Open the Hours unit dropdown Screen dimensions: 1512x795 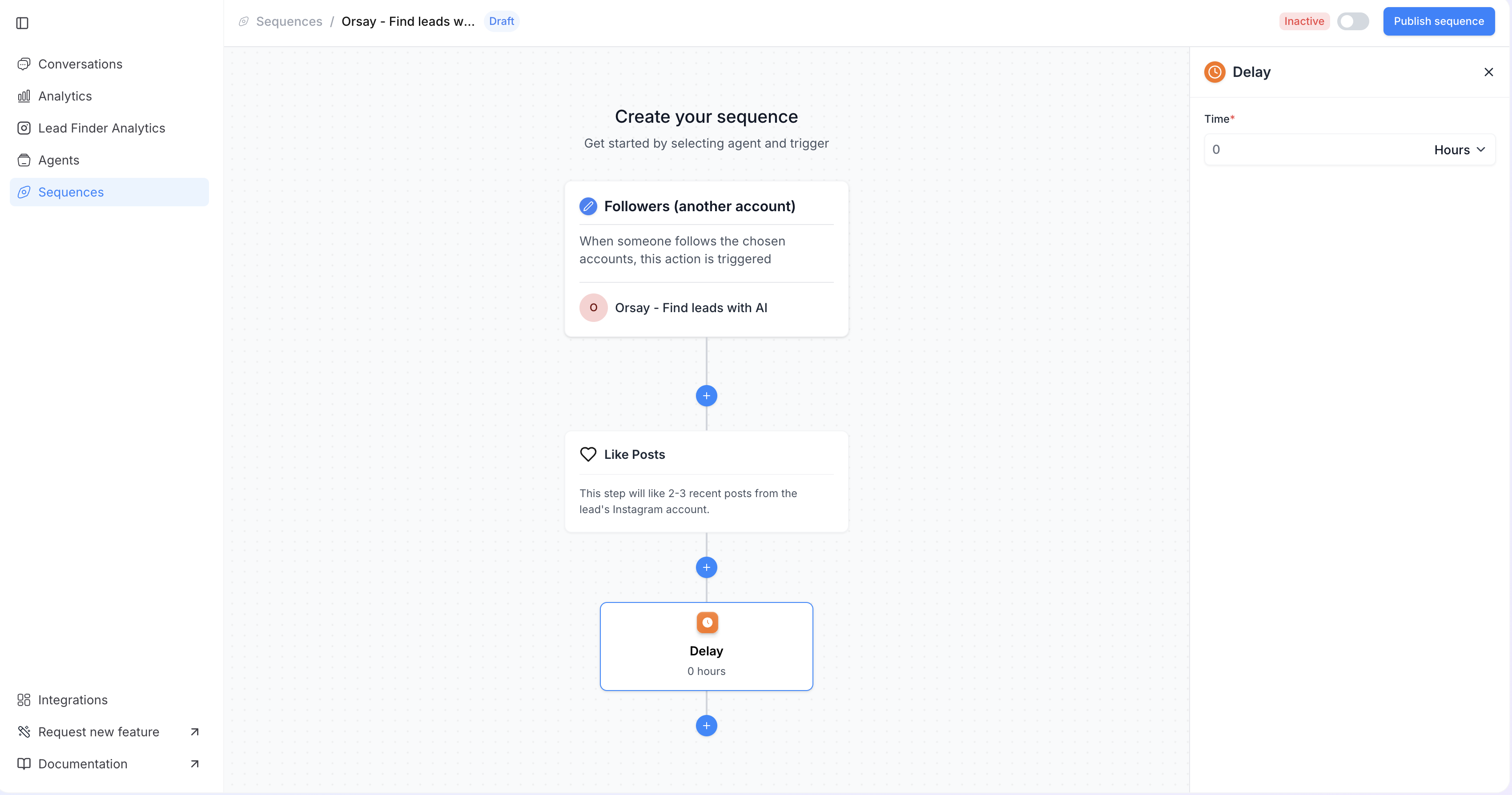tap(1459, 149)
